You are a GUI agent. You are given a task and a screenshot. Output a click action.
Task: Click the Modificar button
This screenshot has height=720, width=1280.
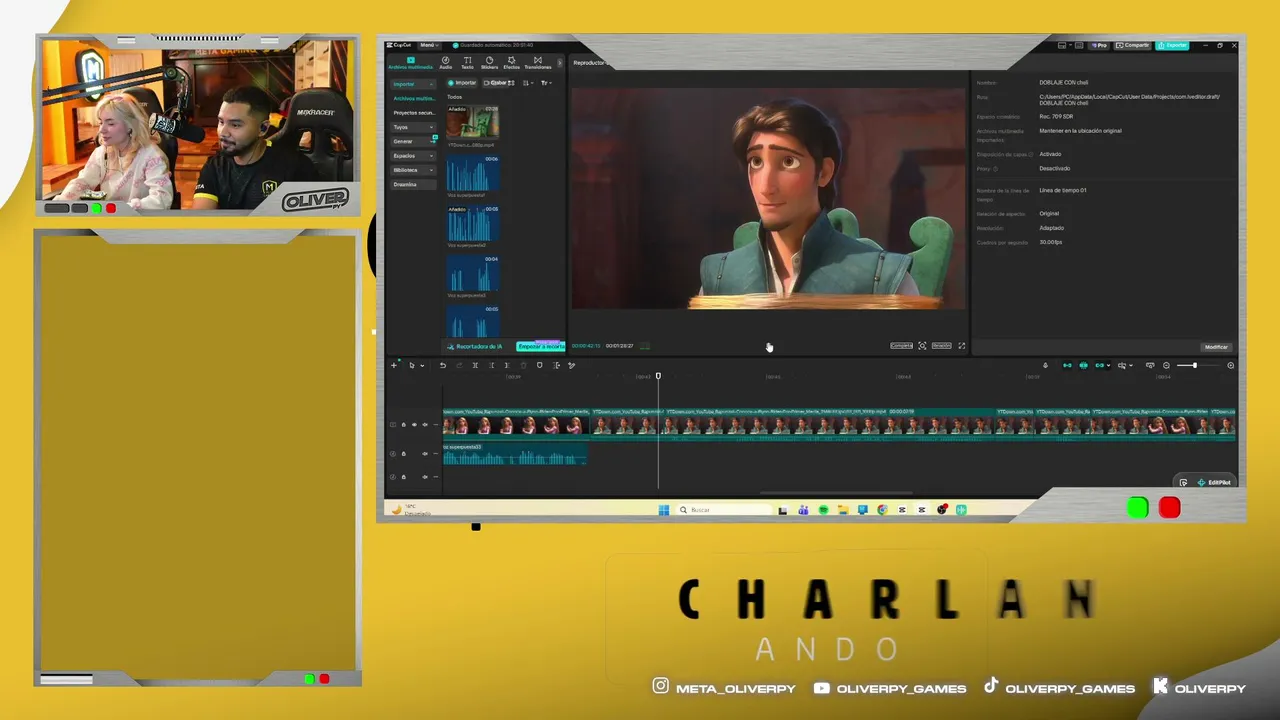pos(1216,347)
